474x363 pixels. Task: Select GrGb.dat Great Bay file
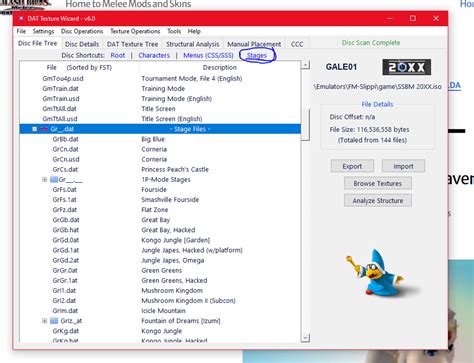160,220
